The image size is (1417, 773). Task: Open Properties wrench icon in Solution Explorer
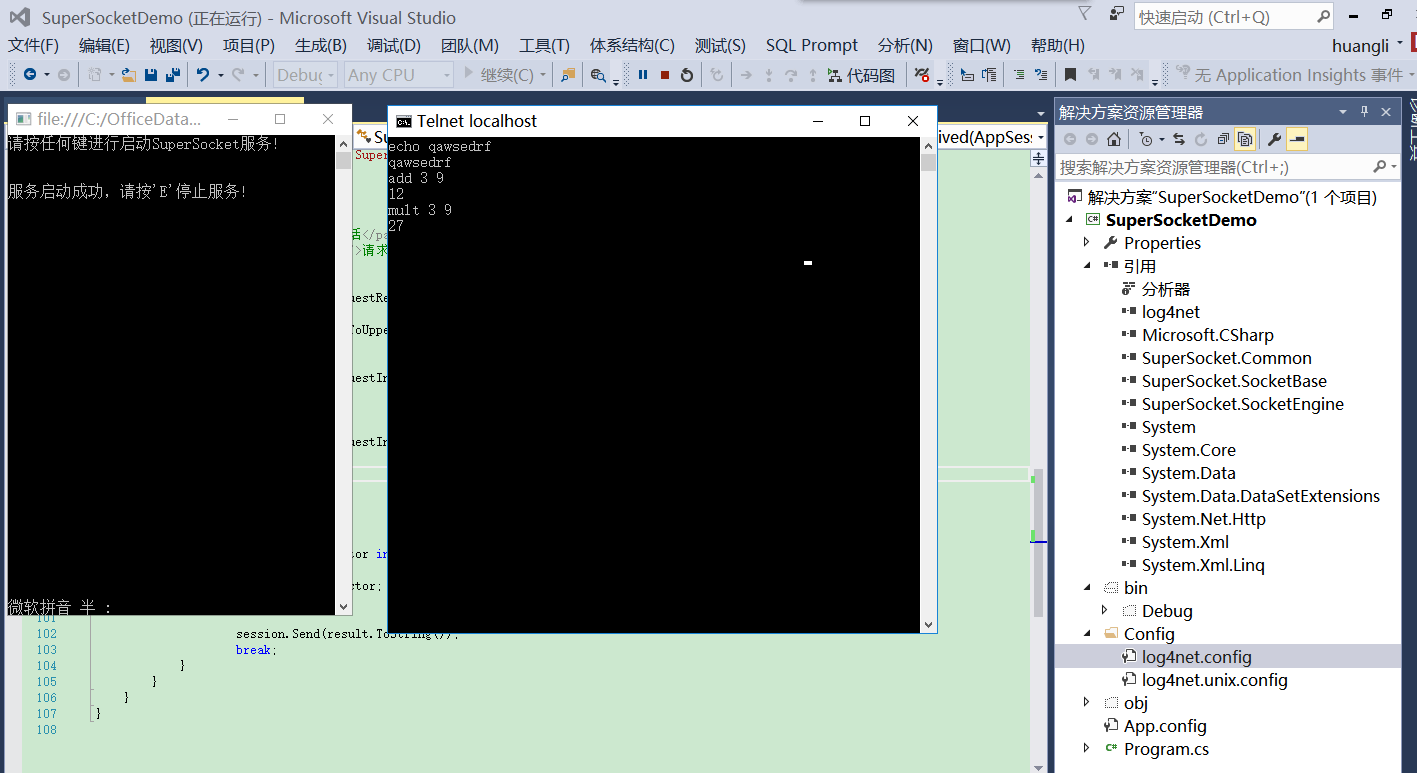pos(1275,139)
